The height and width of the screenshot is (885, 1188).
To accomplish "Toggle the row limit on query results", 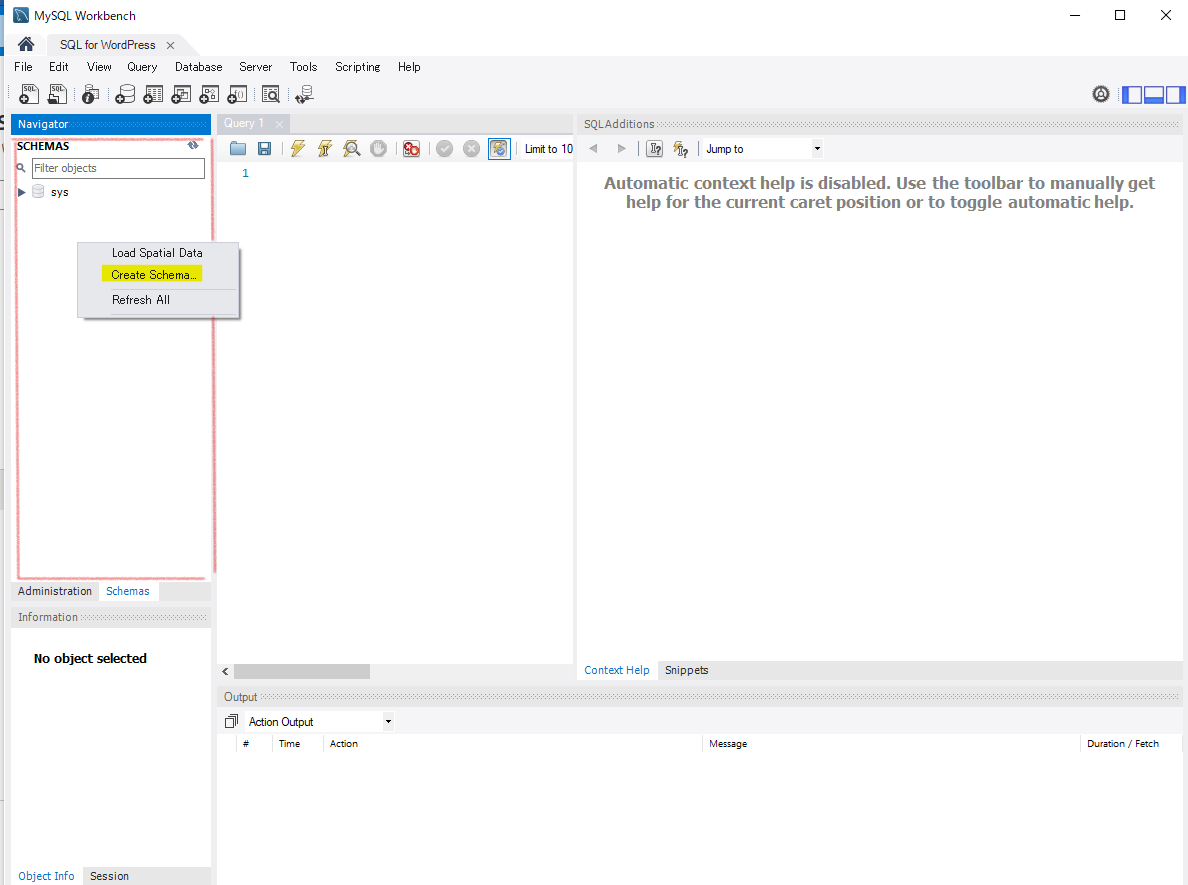I will coord(499,148).
